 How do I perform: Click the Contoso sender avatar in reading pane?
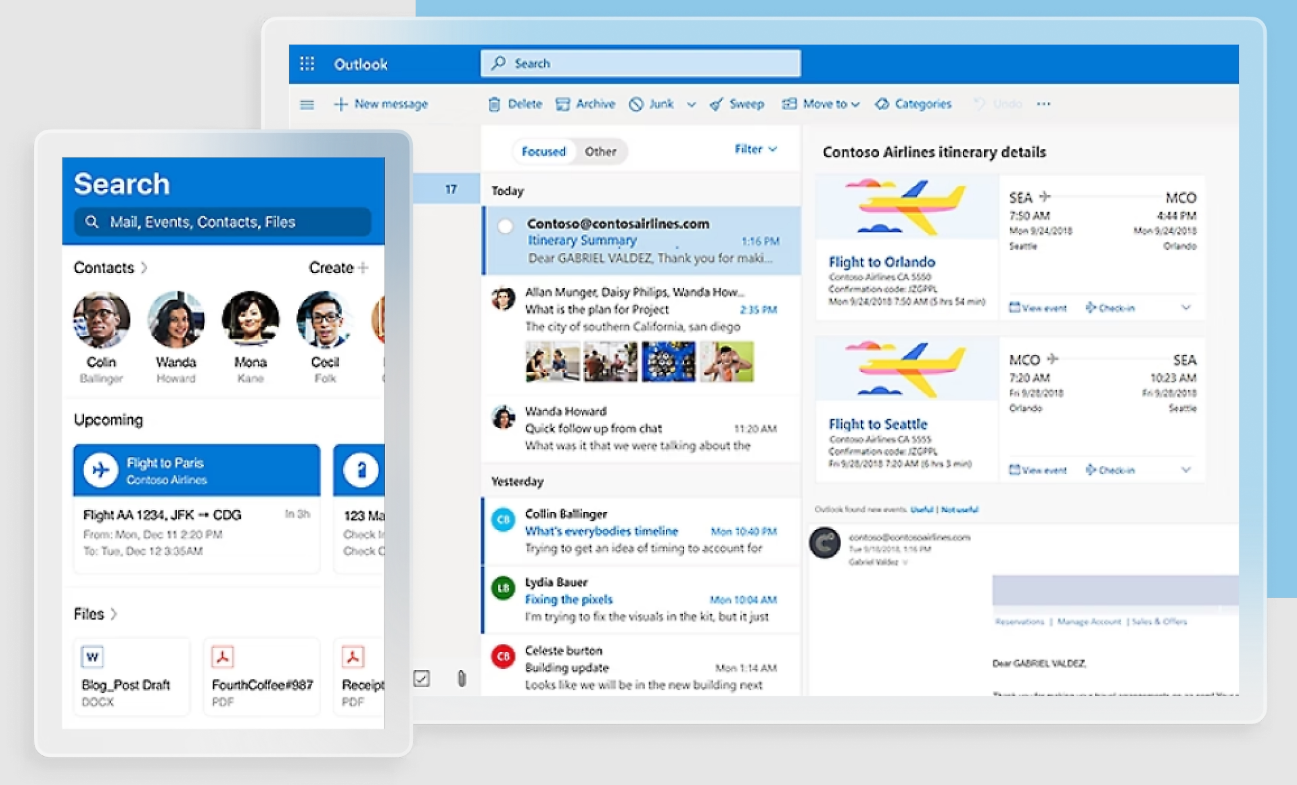coord(825,543)
